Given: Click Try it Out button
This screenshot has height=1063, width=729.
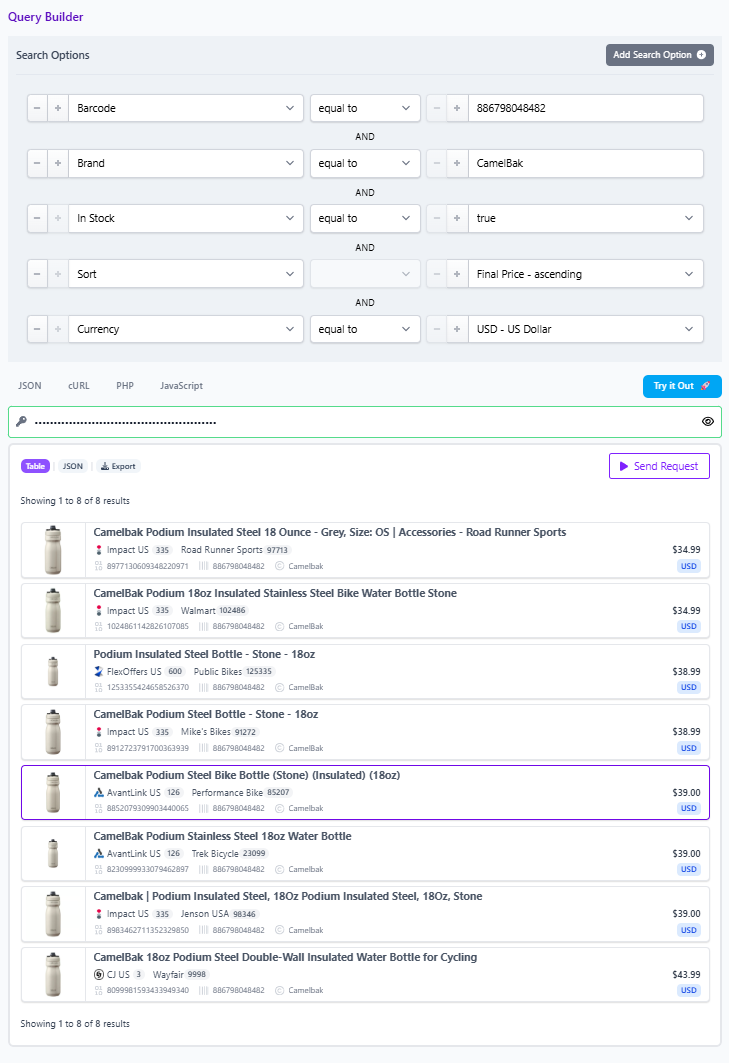Looking at the screenshot, I should coord(682,386).
